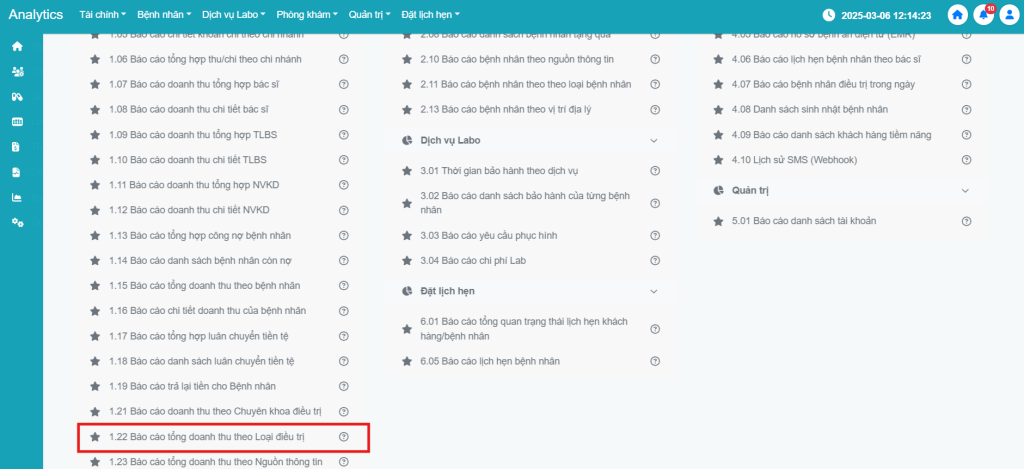
Task: Favorite report 3.03 Báo cáo yêu cầu phục hình
Action: coord(407,235)
